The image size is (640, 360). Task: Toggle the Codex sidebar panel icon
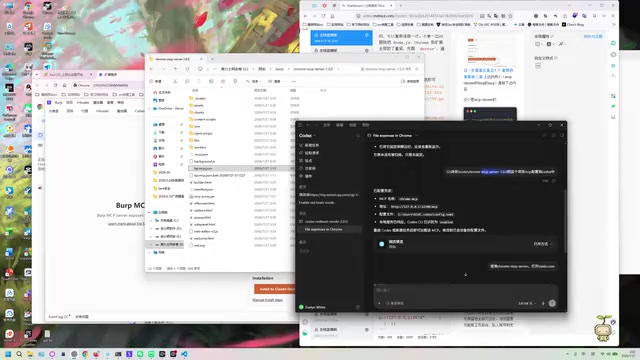300,125
